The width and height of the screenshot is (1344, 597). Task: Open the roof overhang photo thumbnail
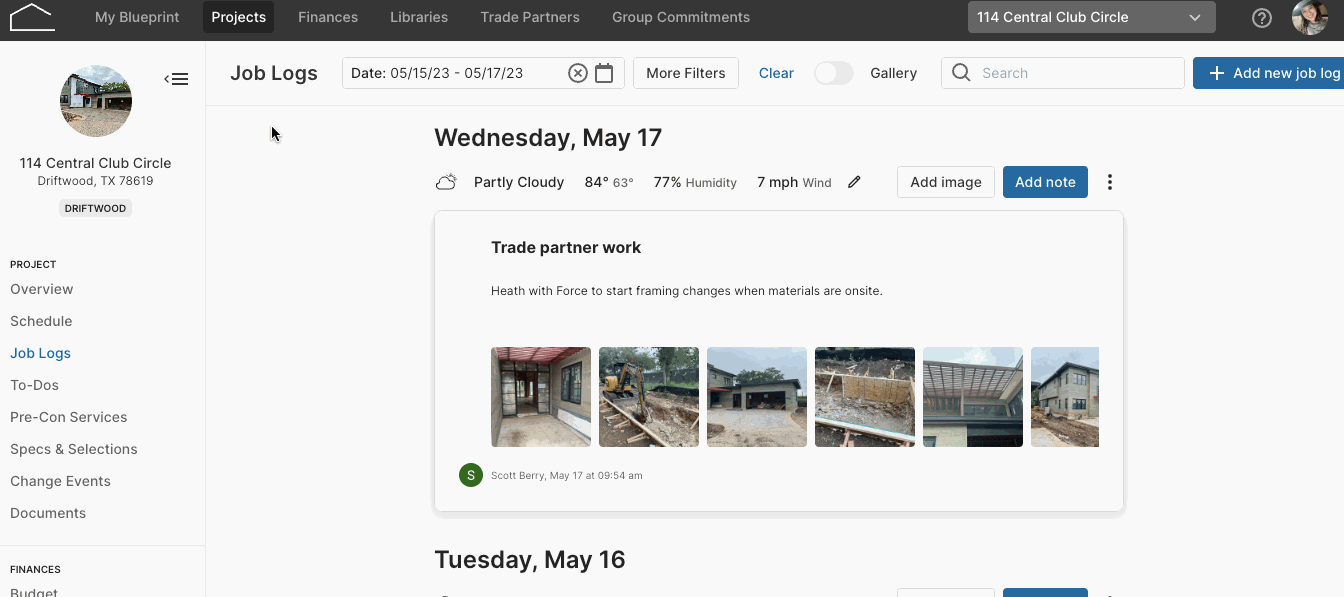[x=973, y=397]
